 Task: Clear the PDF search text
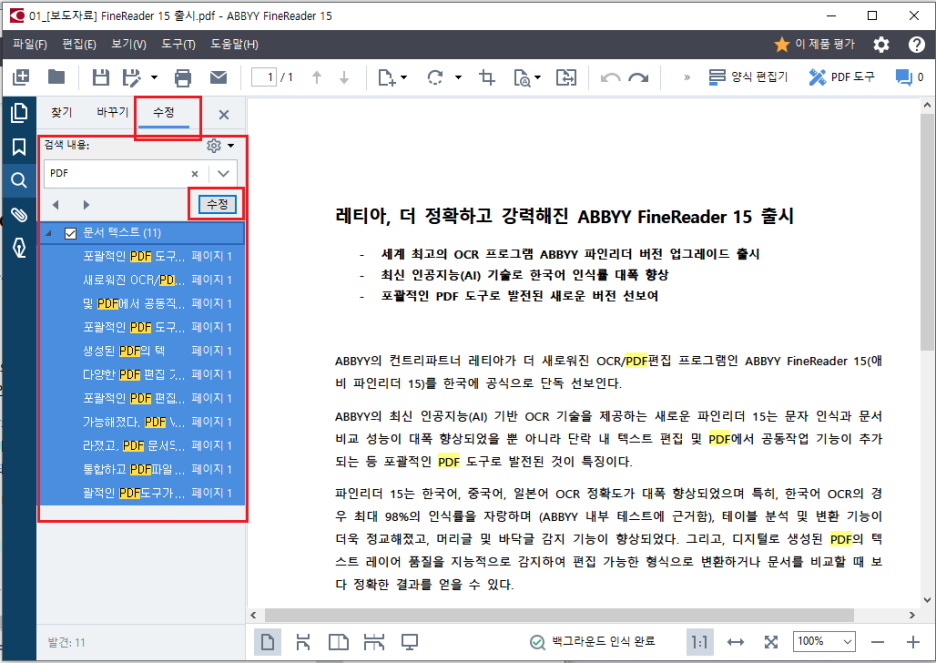(x=195, y=174)
